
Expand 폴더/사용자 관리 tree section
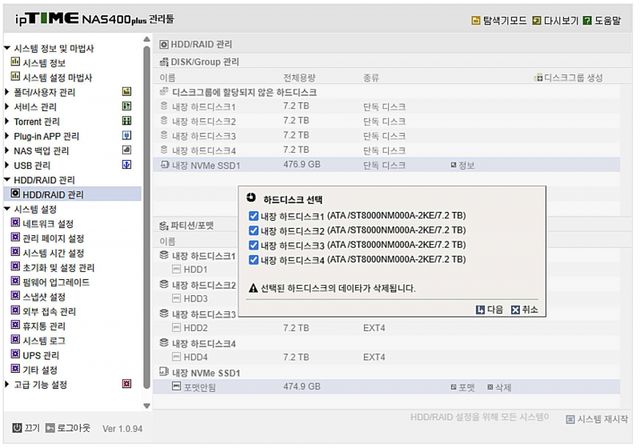(7, 92)
